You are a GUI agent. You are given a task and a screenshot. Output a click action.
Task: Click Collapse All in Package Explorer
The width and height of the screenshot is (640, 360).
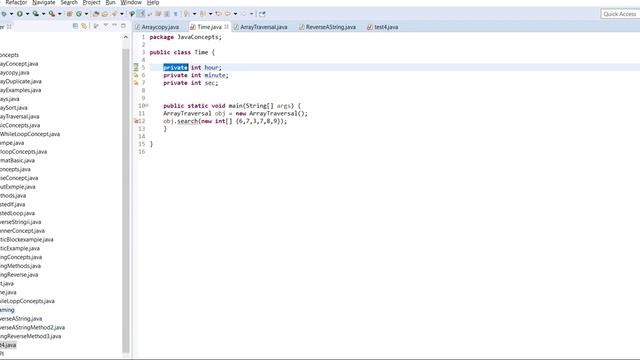click(75, 26)
